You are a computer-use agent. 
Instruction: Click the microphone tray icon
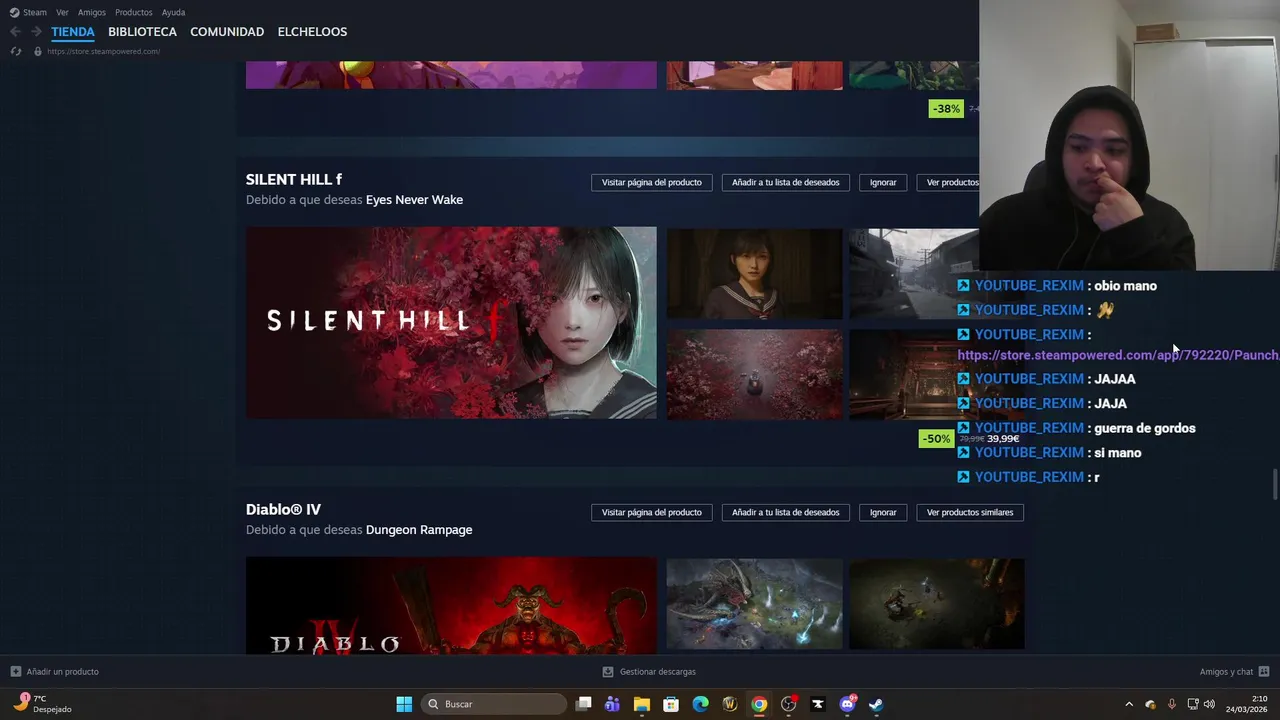point(1171,704)
